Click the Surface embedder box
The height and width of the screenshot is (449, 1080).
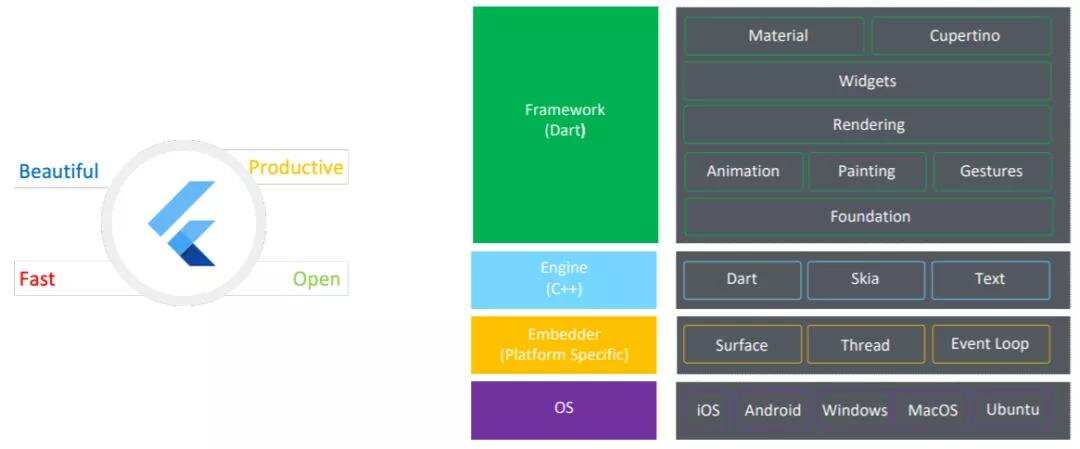(742, 345)
